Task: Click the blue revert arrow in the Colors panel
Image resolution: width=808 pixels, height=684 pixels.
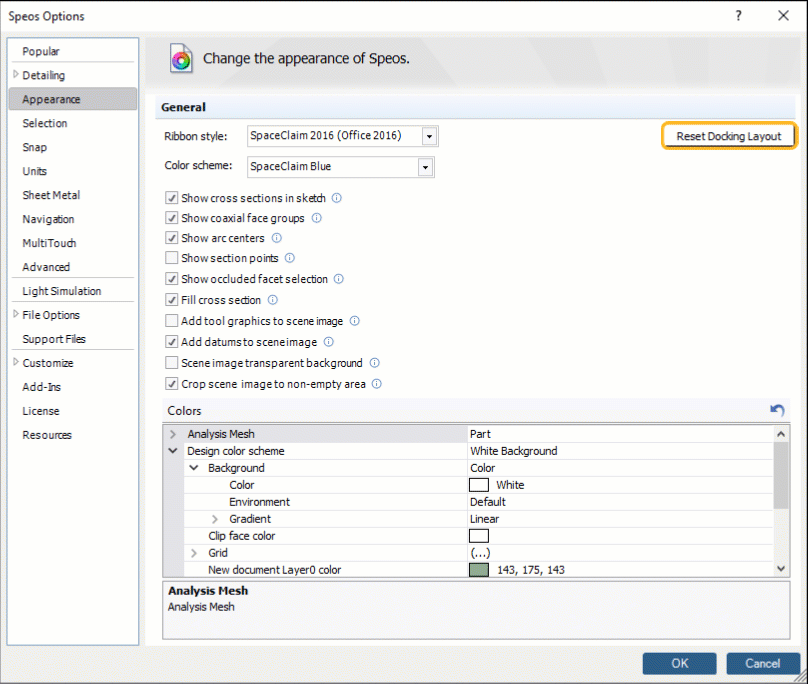Action: [x=778, y=410]
